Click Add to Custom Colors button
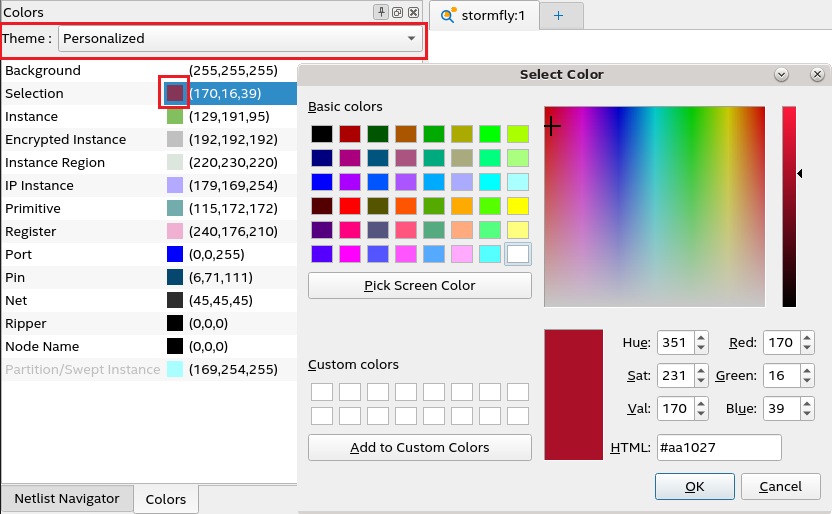 (x=419, y=447)
